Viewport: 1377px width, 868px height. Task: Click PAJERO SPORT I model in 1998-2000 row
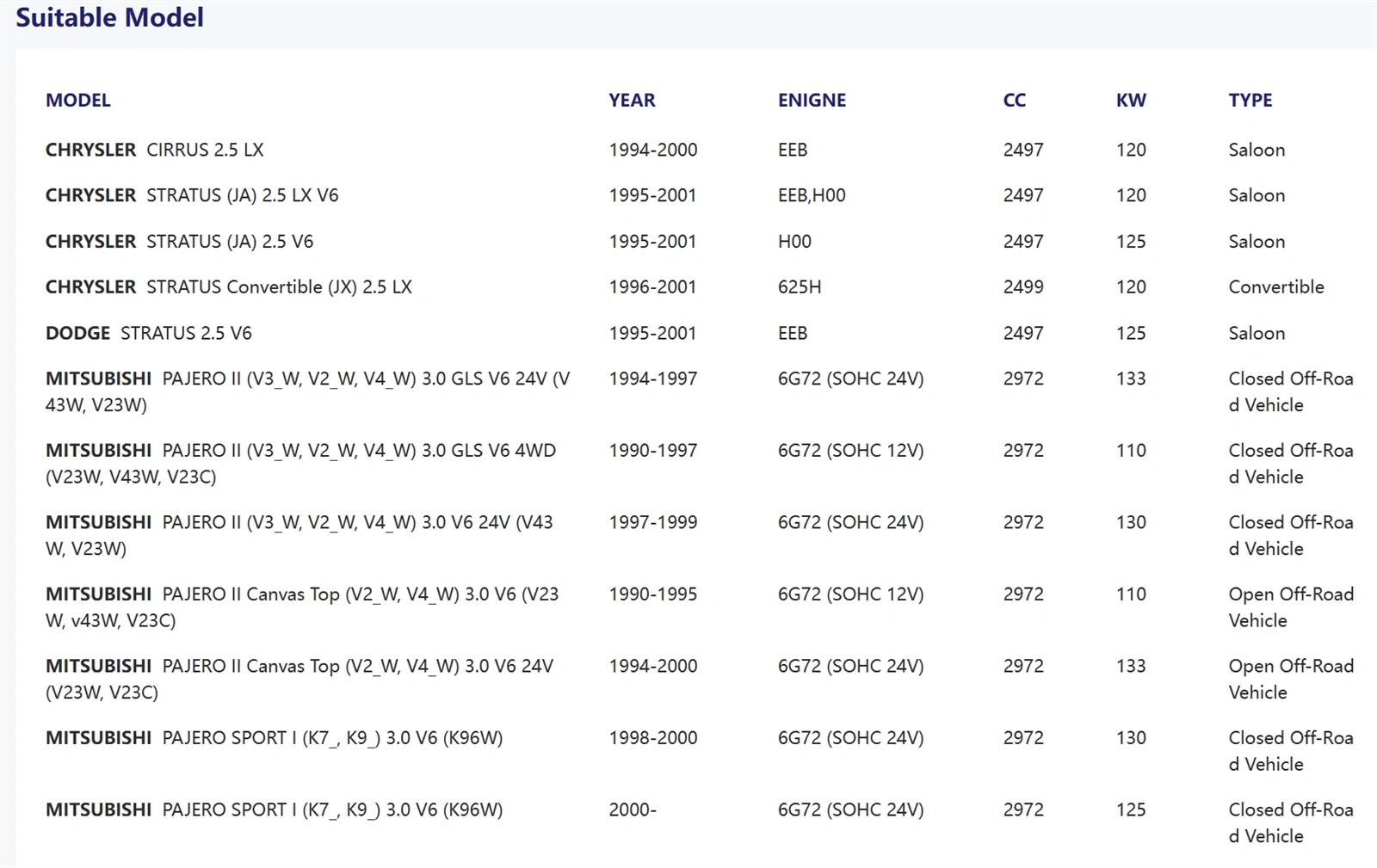point(275,738)
